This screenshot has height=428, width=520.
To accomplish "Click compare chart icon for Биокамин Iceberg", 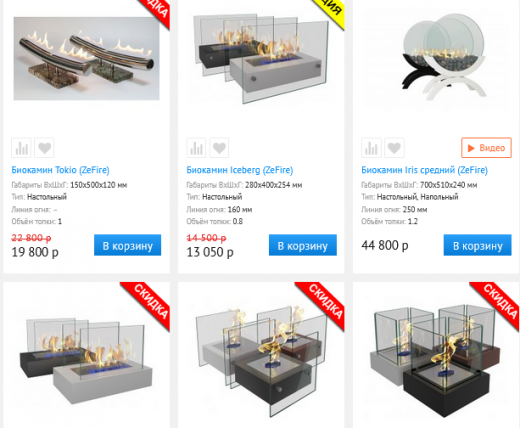I will [x=196, y=148].
